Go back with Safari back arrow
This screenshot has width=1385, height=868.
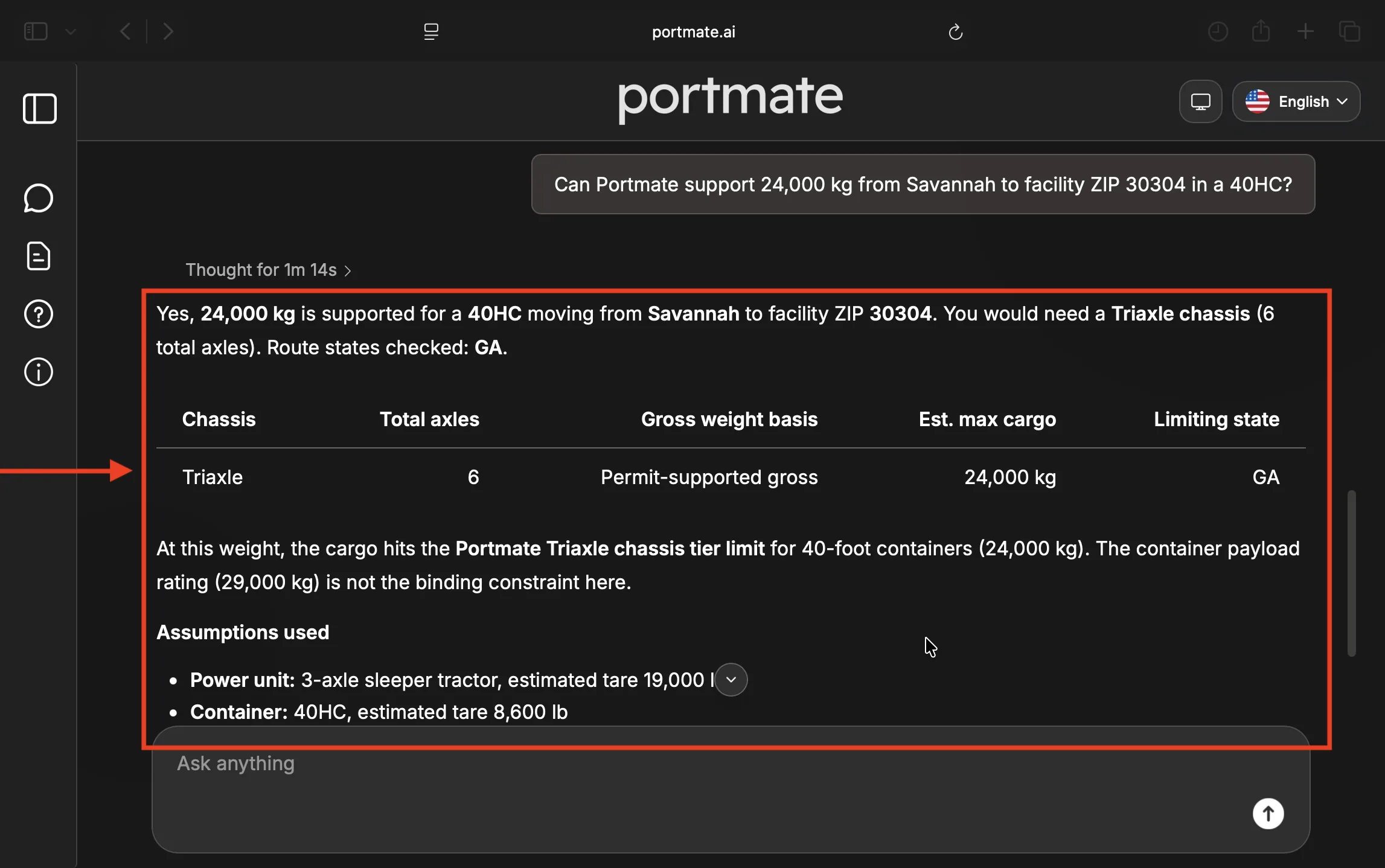pyautogui.click(x=125, y=31)
